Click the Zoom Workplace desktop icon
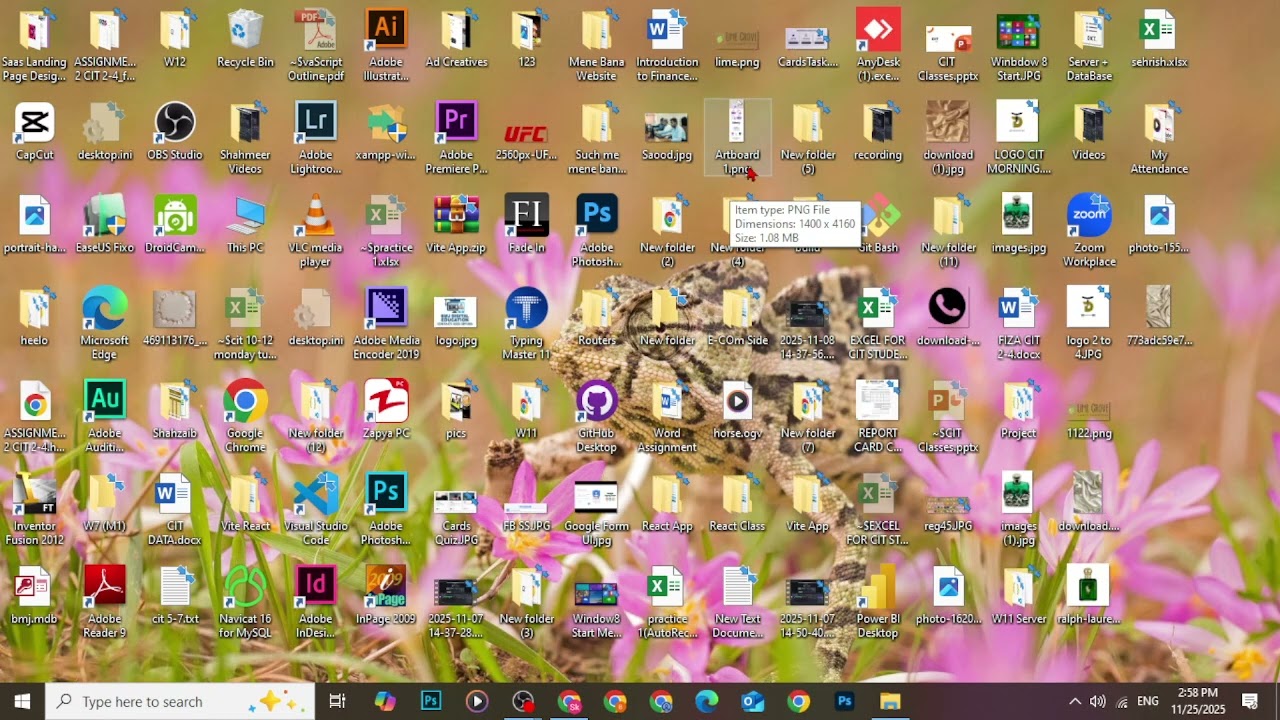The height and width of the screenshot is (720, 1280). (x=1089, y=232)
